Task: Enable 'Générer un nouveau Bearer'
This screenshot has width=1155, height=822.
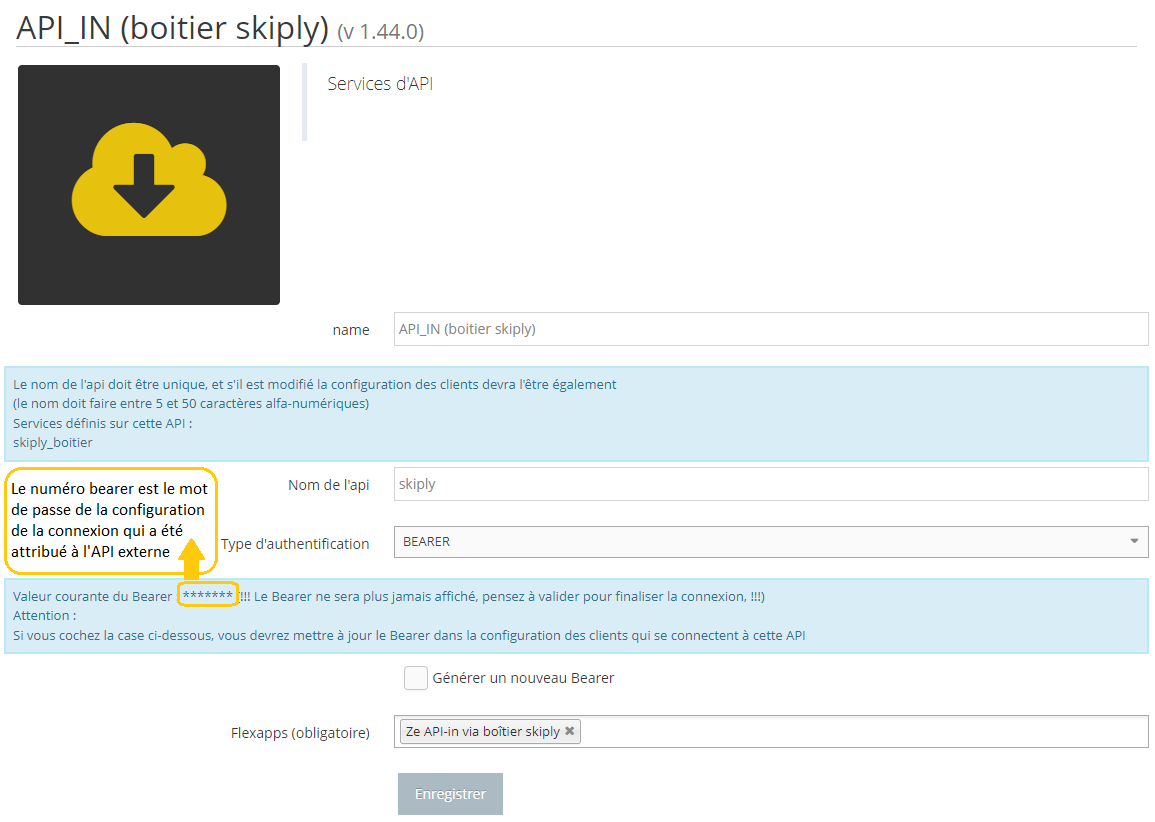Action: click(x=415, y=678)
